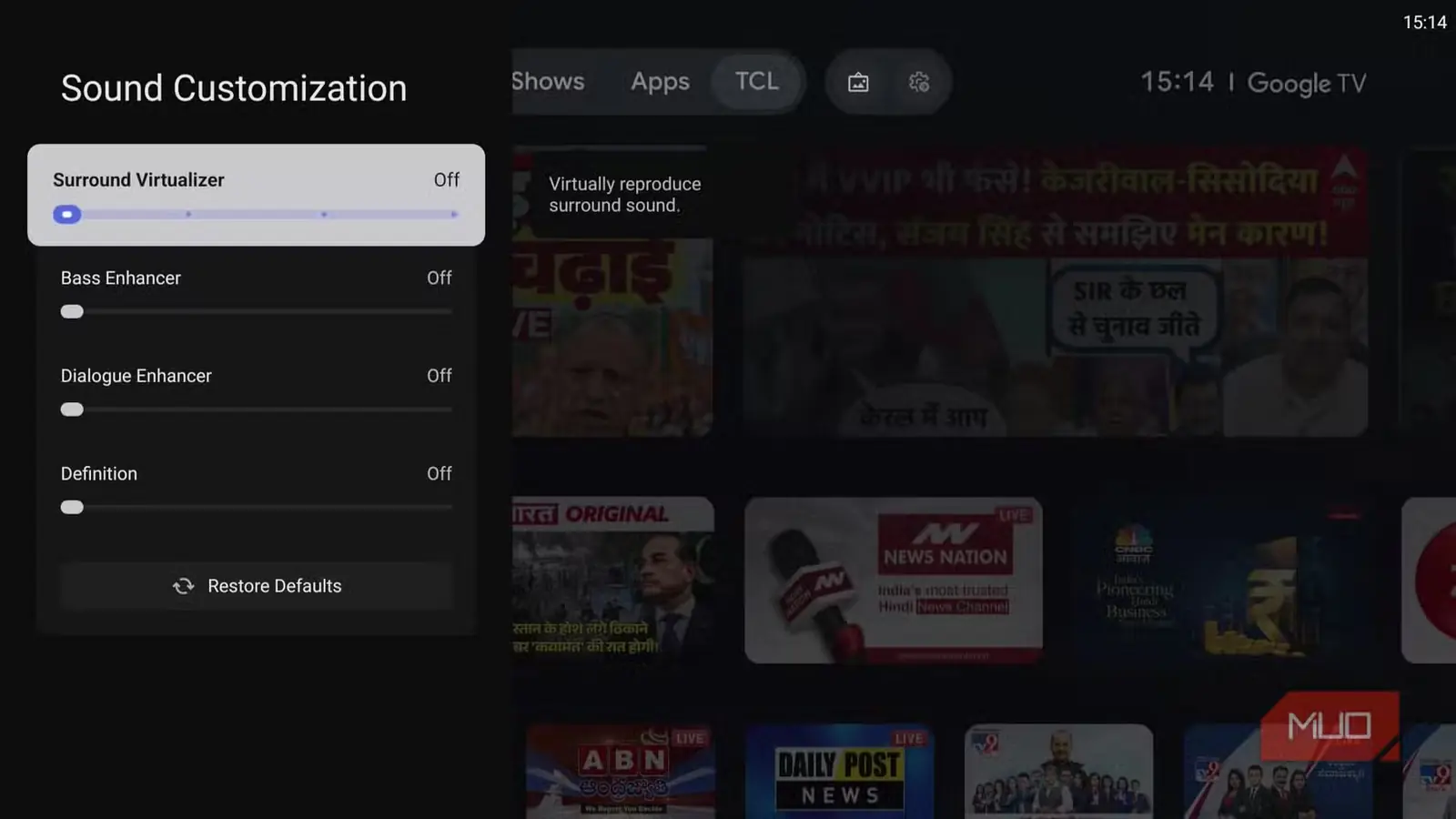
Task: Adjust the Definition slider
Action: tap(256, 508)
